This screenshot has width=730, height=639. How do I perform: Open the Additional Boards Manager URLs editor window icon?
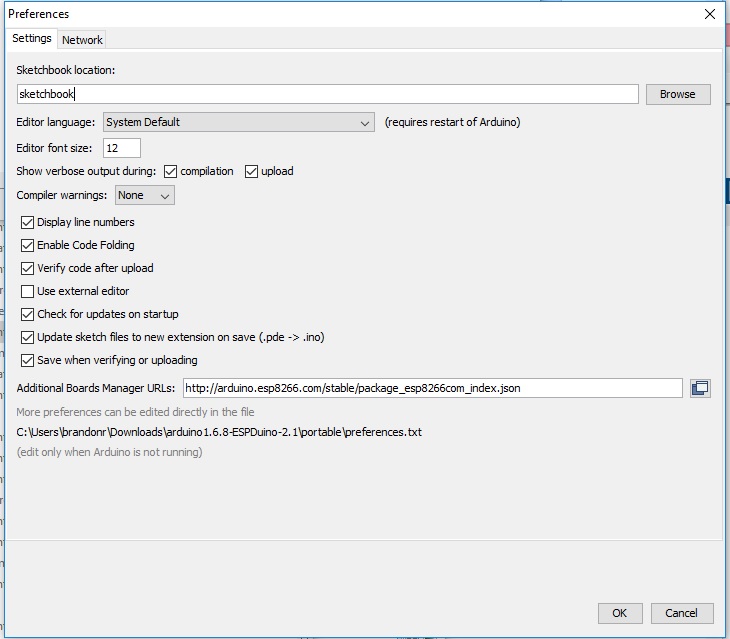[x=700, y=388]
